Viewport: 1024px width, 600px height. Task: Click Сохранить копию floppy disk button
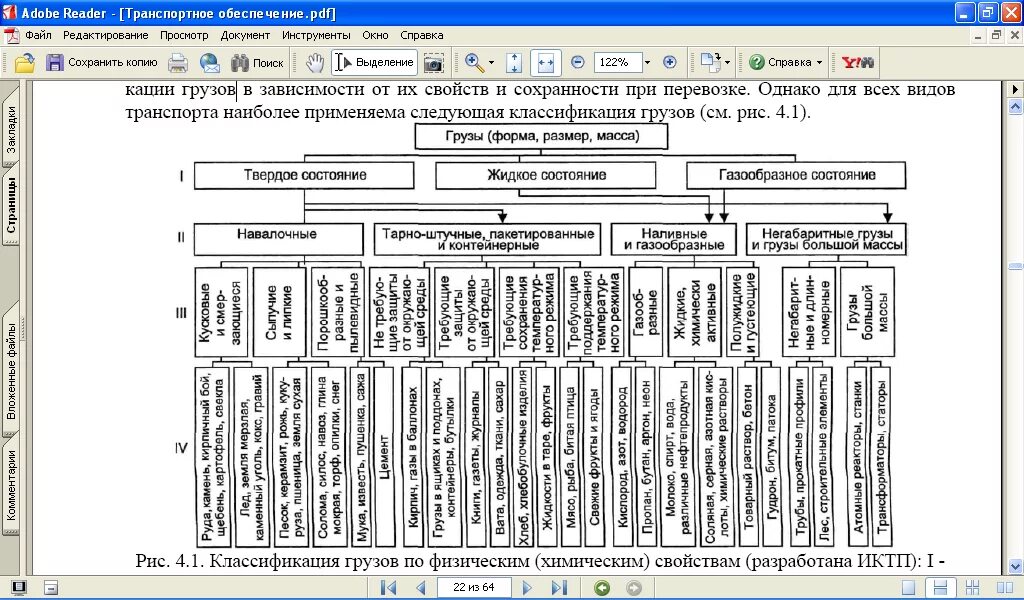point(102,63)
